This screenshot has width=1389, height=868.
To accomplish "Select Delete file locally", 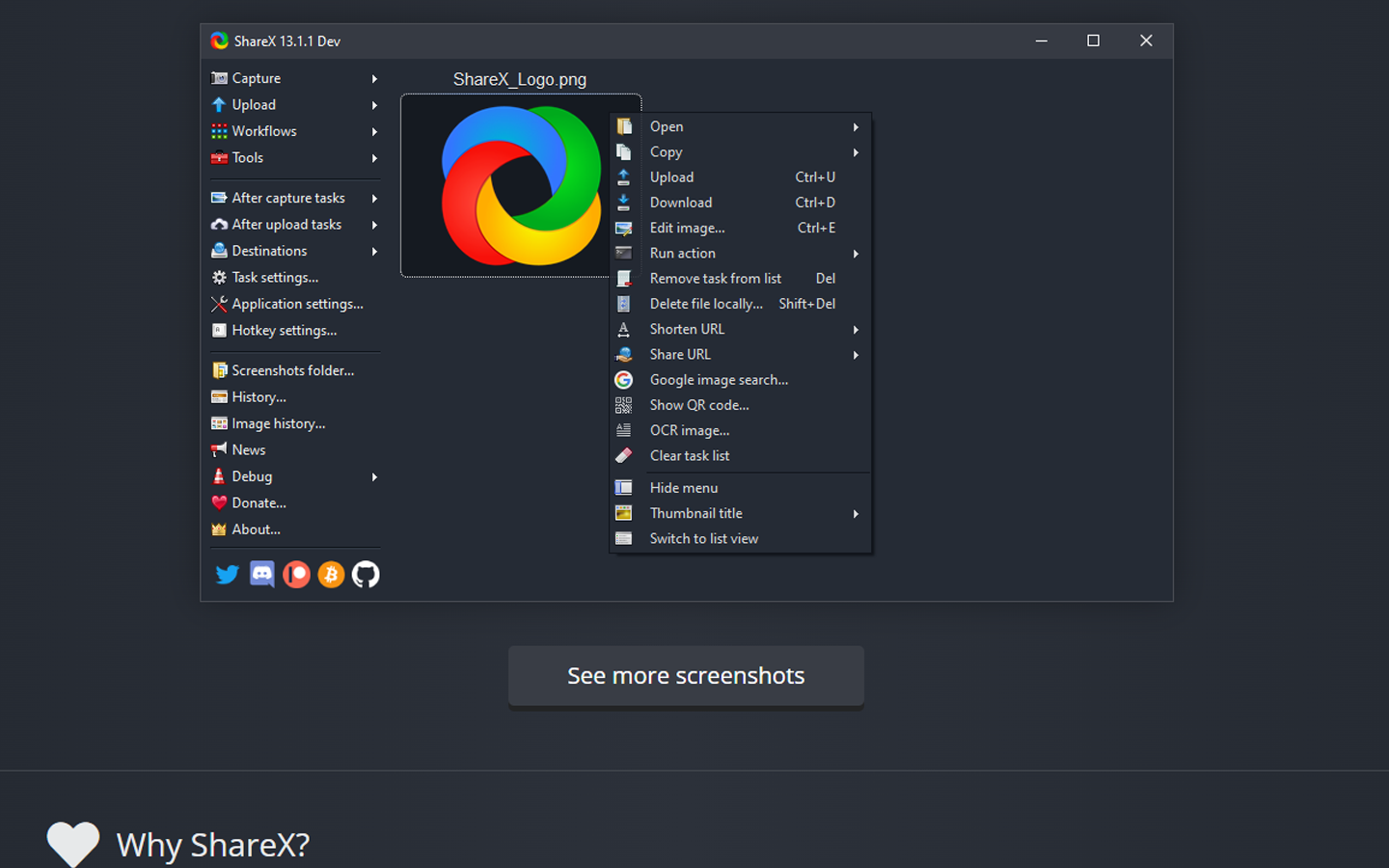I will [x=740, y=303].
